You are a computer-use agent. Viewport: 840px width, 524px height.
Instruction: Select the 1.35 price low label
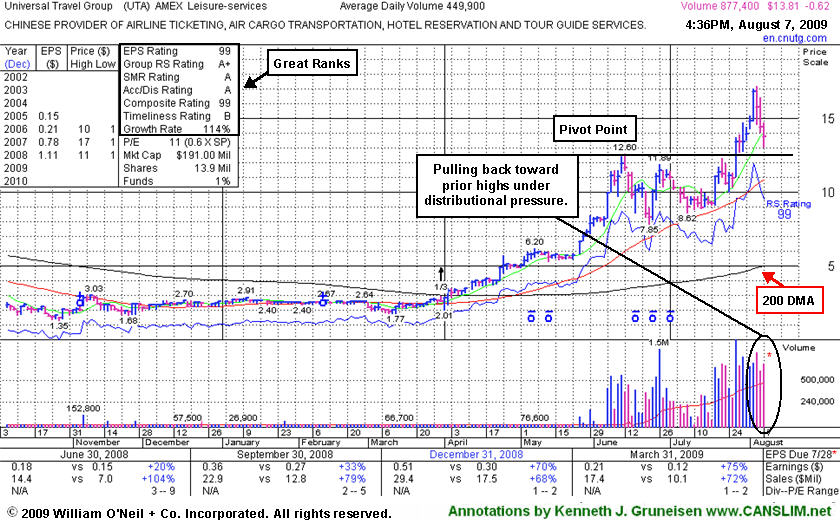(x=59, y=325)
